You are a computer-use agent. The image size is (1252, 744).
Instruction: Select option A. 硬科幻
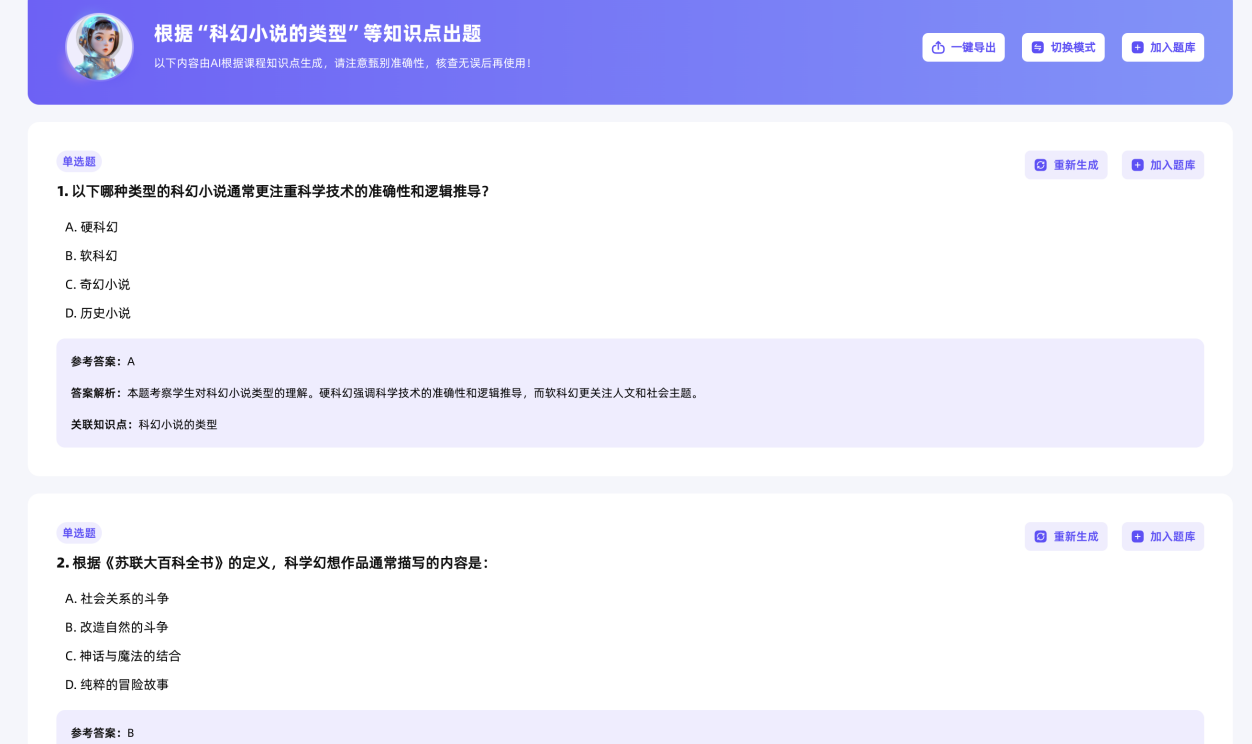[92, 227]
